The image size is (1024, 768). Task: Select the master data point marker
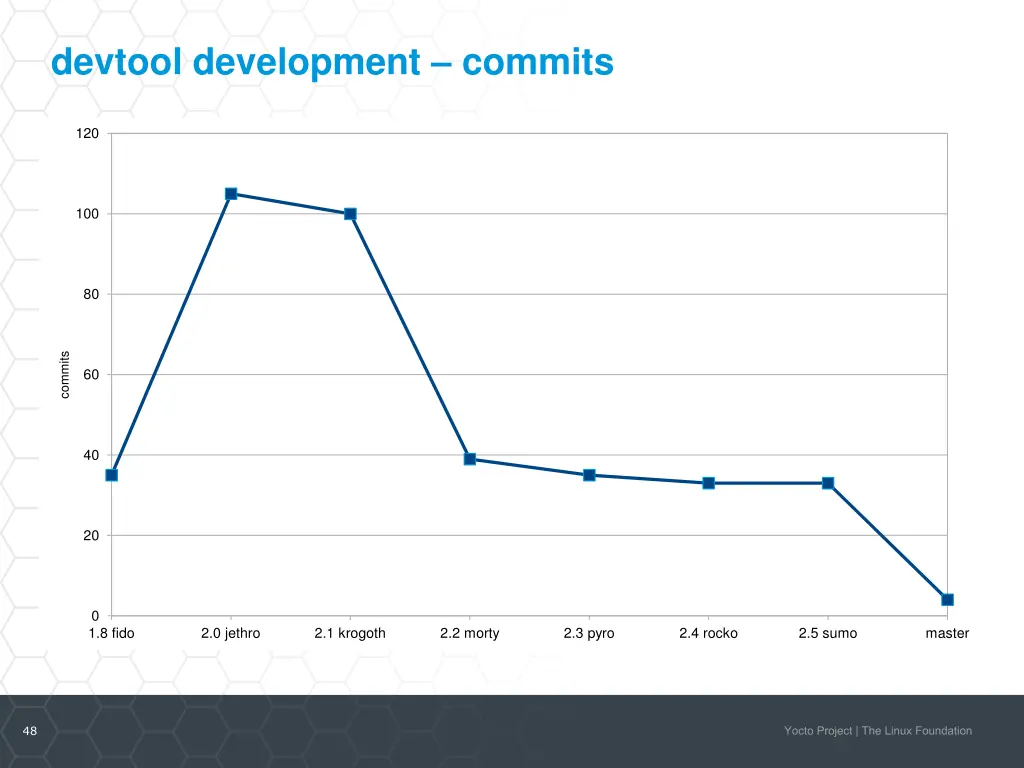[x=947, y=600]
